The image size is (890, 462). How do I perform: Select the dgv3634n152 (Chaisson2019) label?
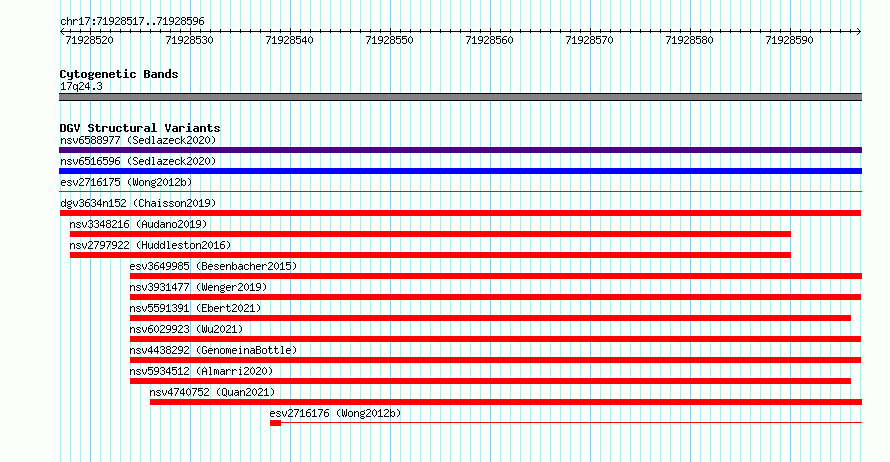138,203
